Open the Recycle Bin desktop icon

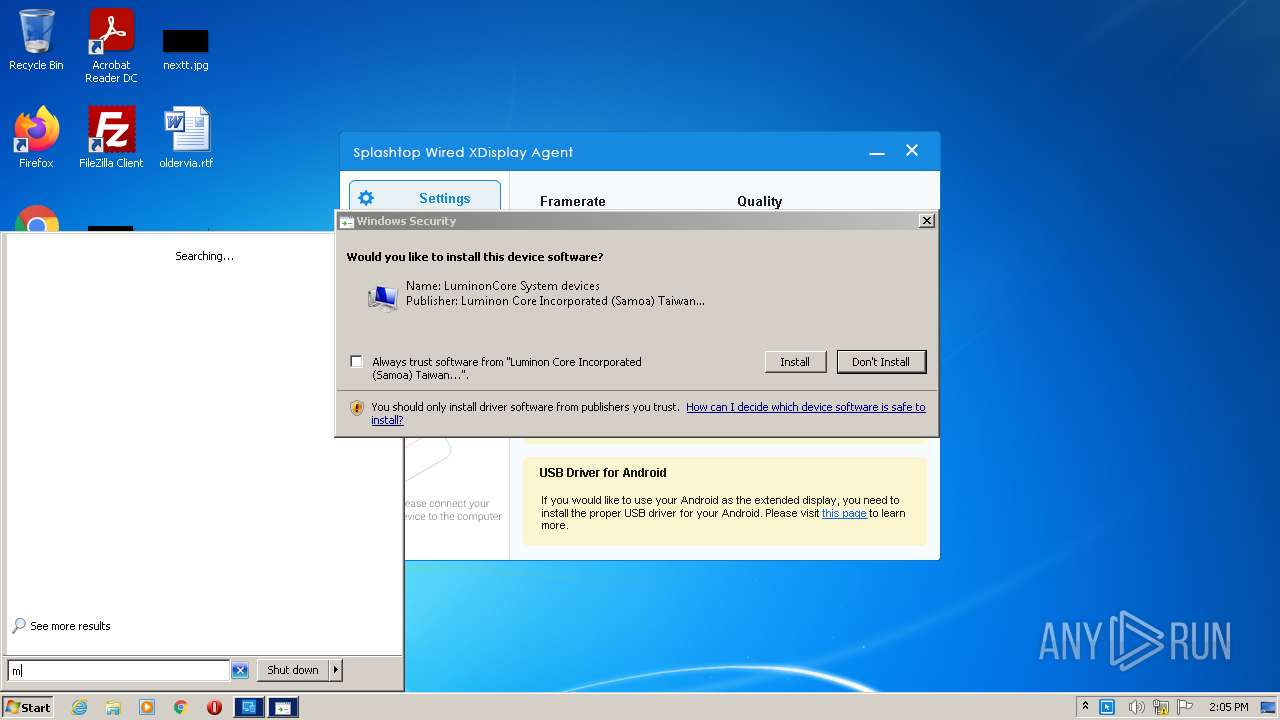coord(36,40)
